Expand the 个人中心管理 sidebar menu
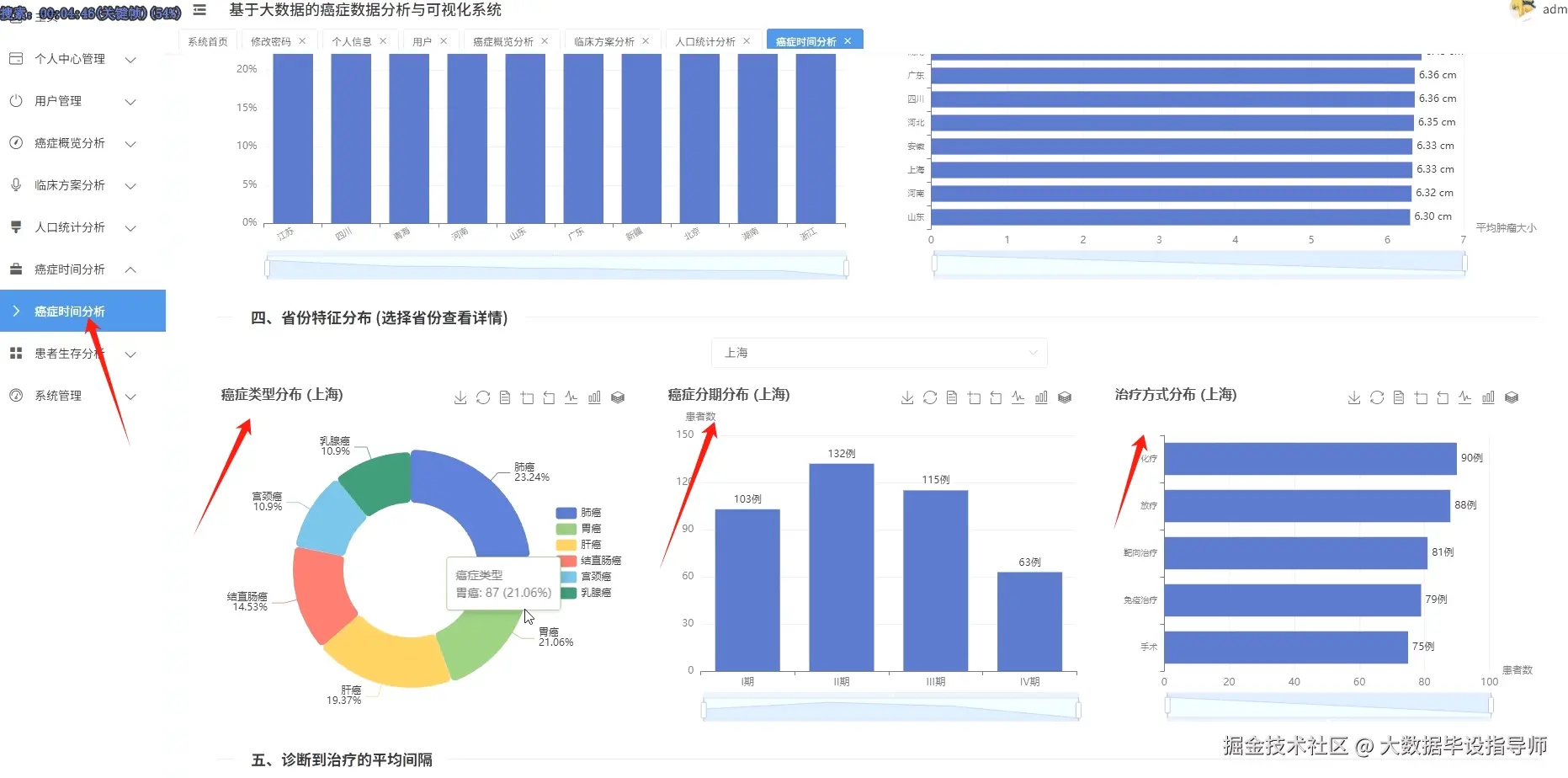This screenshot has width=1568, height=778. point(82,59)
